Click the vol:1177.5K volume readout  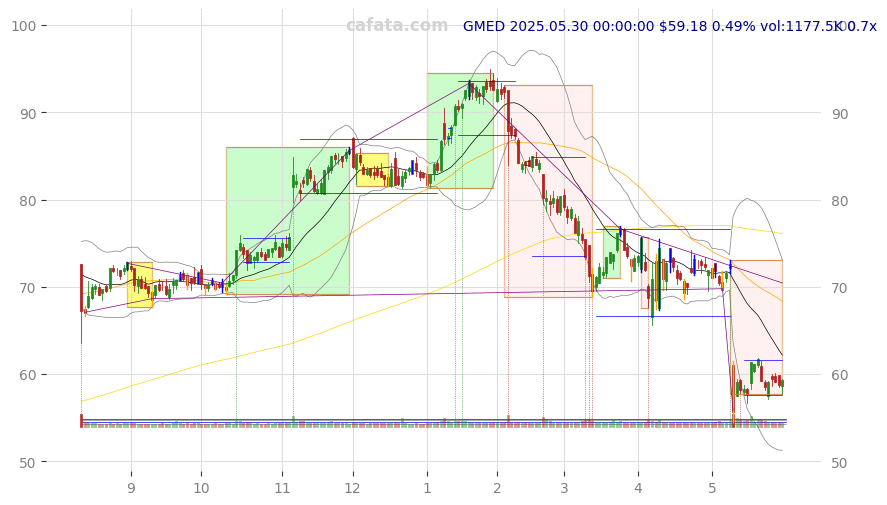point(800,26)
